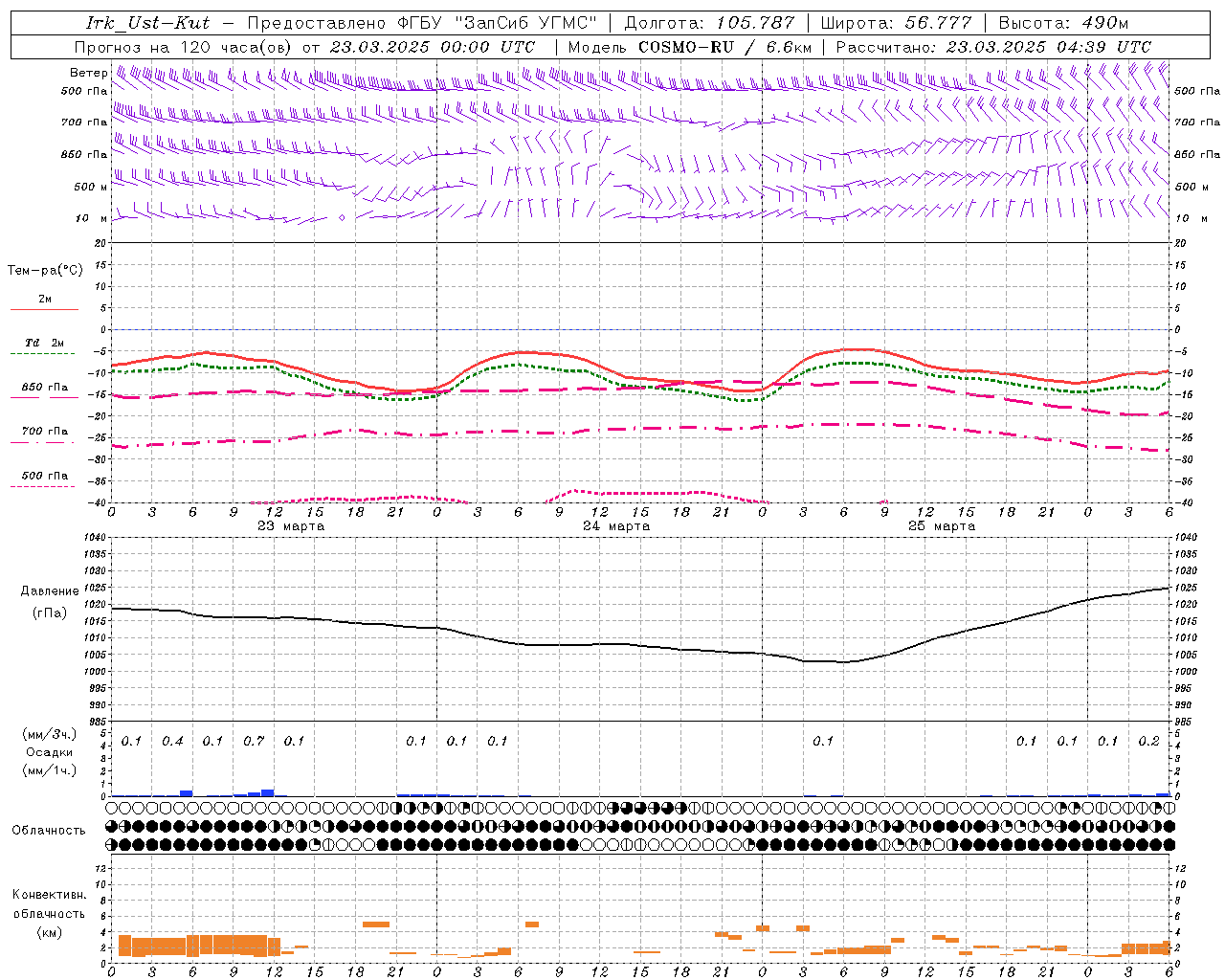Click the forecast header Прогноз на 120 часа(ов)
Viewport: 1225px width, 980px height.
185,47
